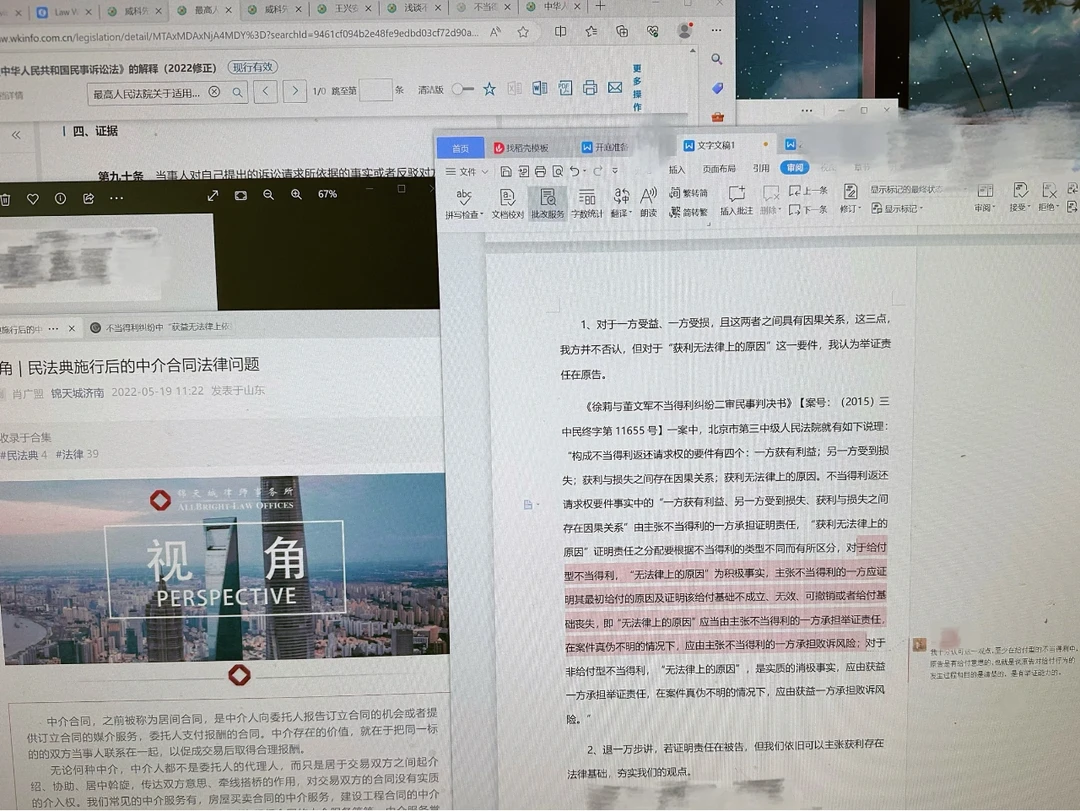The width and height of the screenshot is (1080, 811).
Task: Click the print icon in WPS quick toolbar
Action: pyautogui.click(x=540, y=171)
